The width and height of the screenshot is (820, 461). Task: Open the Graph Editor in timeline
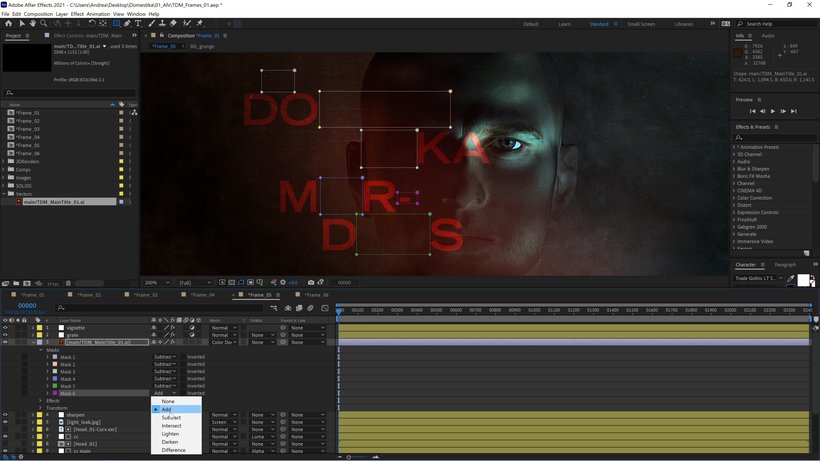pos(325,308)
